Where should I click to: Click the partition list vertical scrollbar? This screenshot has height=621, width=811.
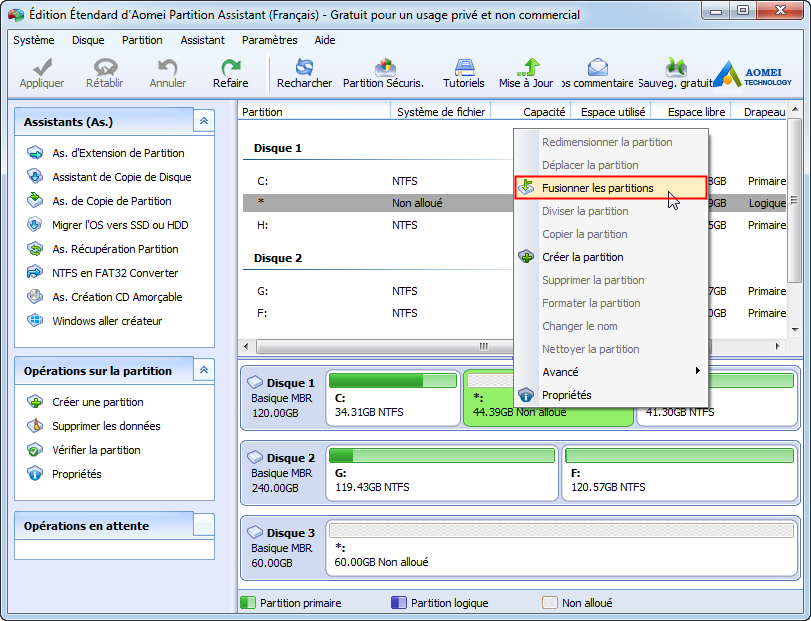tap(794, 201)
